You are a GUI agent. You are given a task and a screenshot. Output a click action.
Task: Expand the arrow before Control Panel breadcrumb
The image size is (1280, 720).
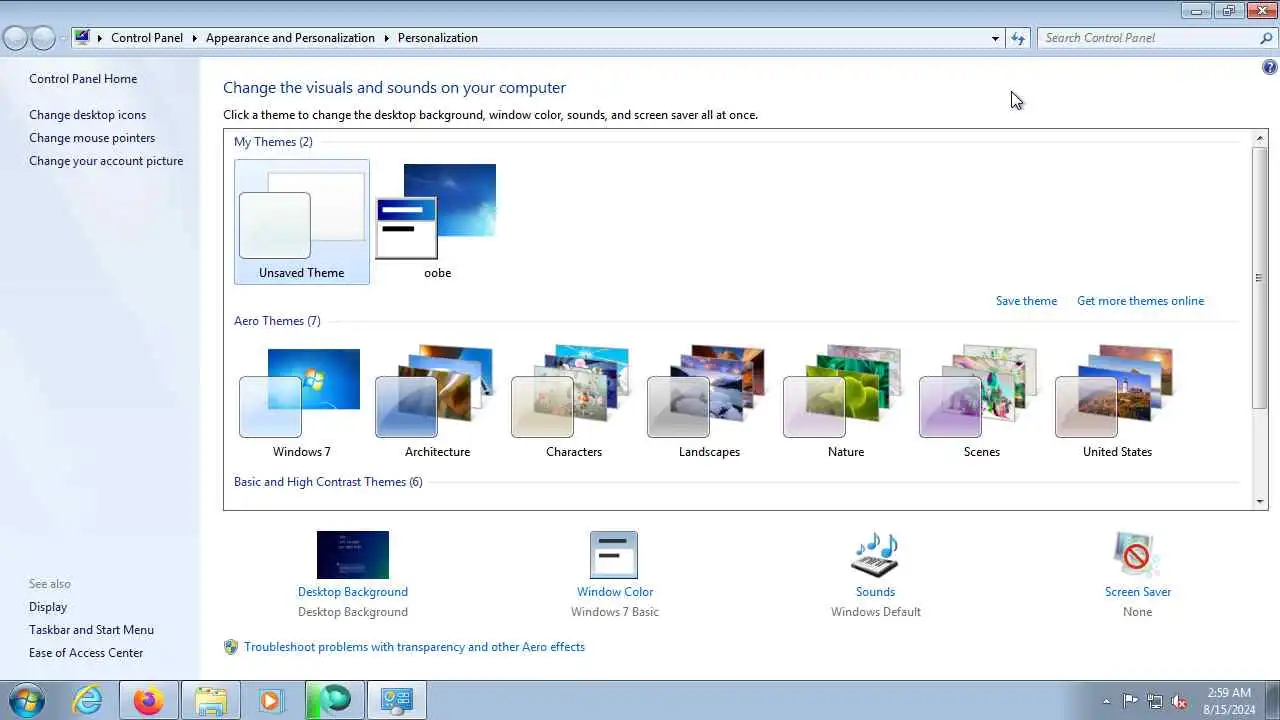click(100, 38)
